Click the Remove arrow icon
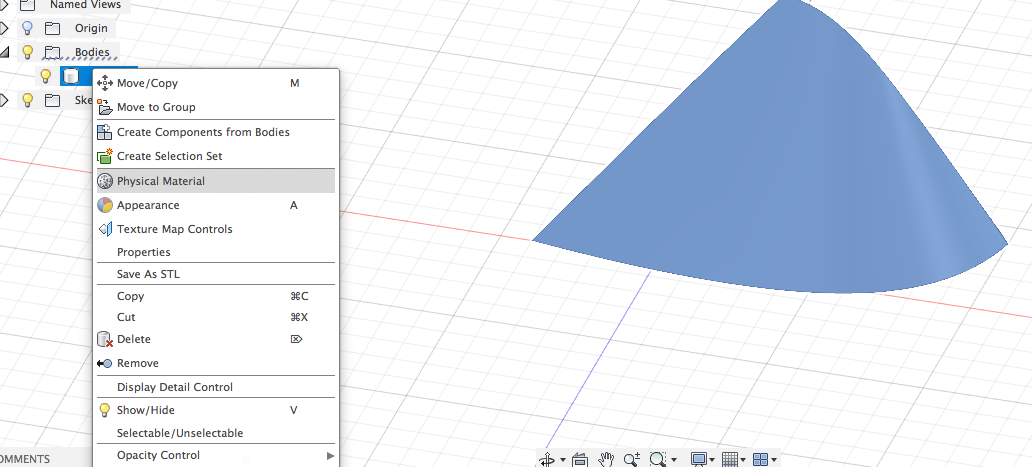1032x467 pixels. click(105, 363)
